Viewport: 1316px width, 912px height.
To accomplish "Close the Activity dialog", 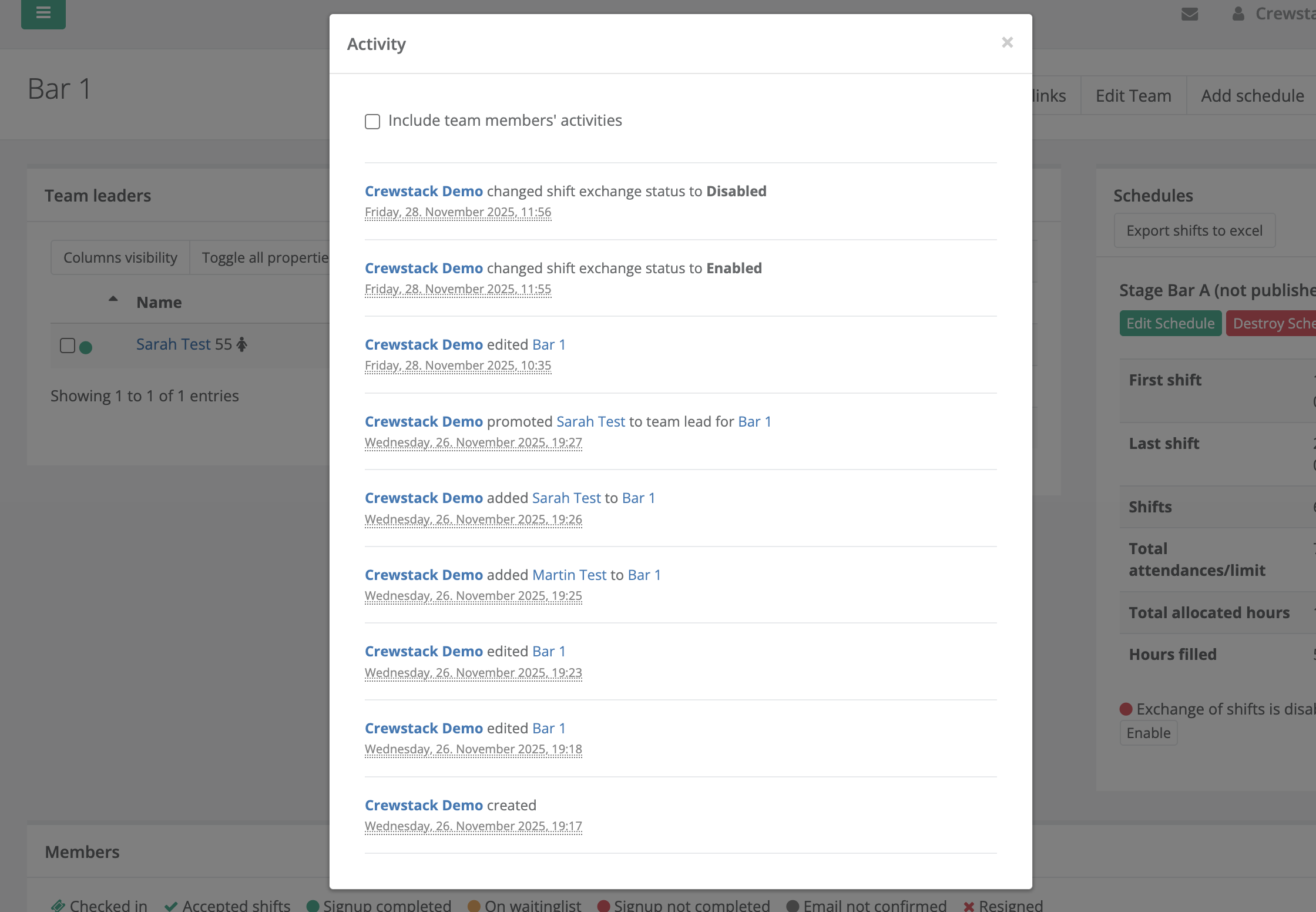I will [1008, 42].
